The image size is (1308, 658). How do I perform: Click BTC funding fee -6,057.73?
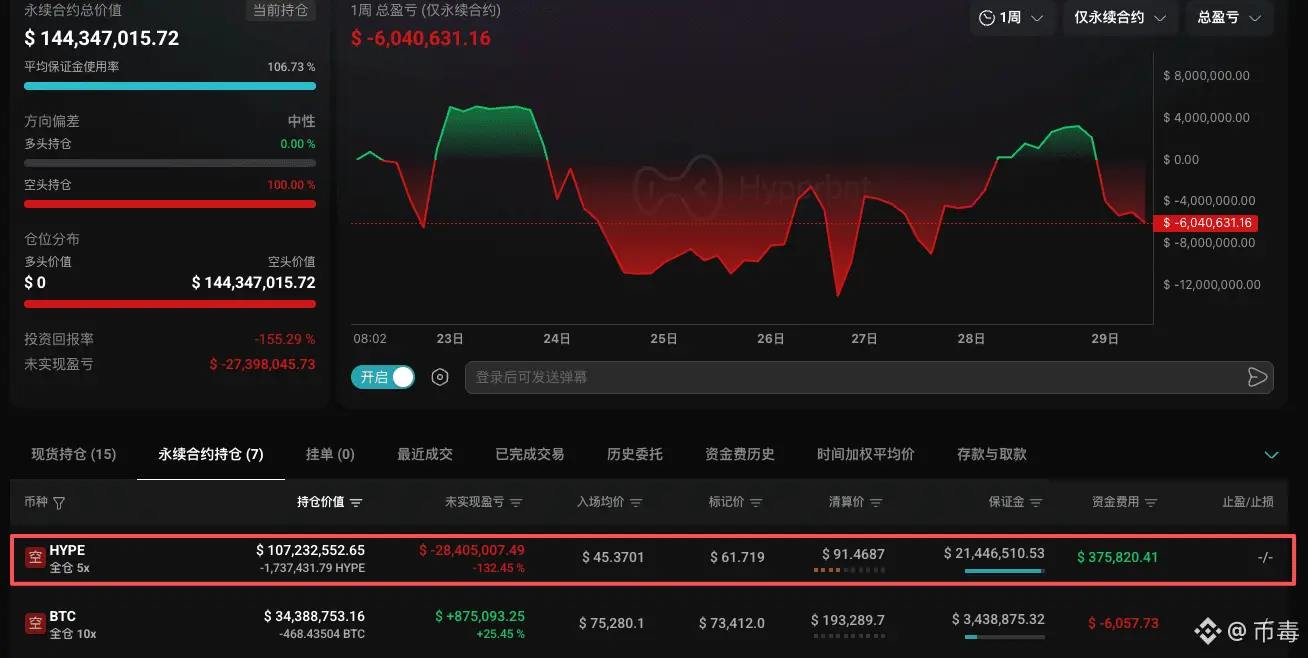pos(1123,623)
